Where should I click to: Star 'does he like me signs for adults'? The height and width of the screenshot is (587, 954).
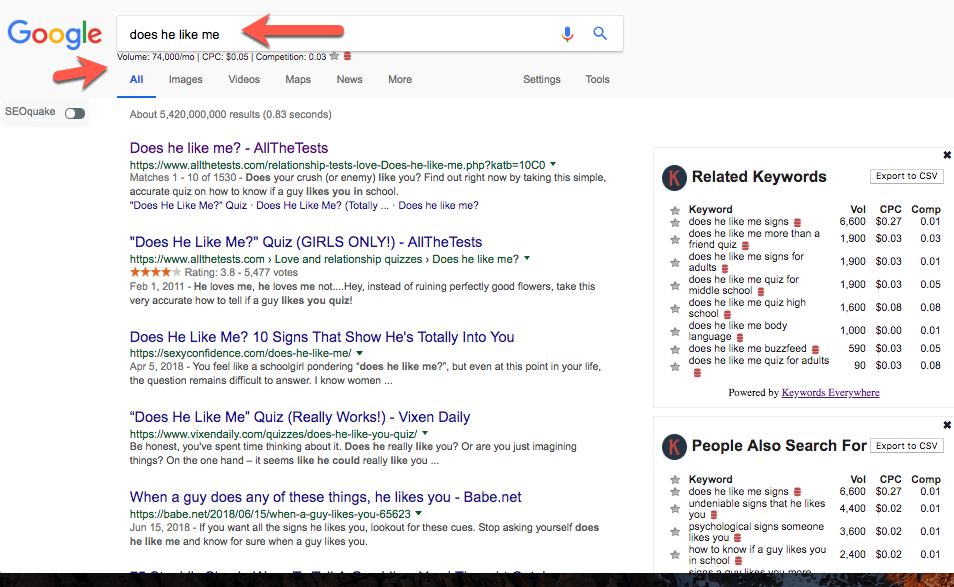675,263
